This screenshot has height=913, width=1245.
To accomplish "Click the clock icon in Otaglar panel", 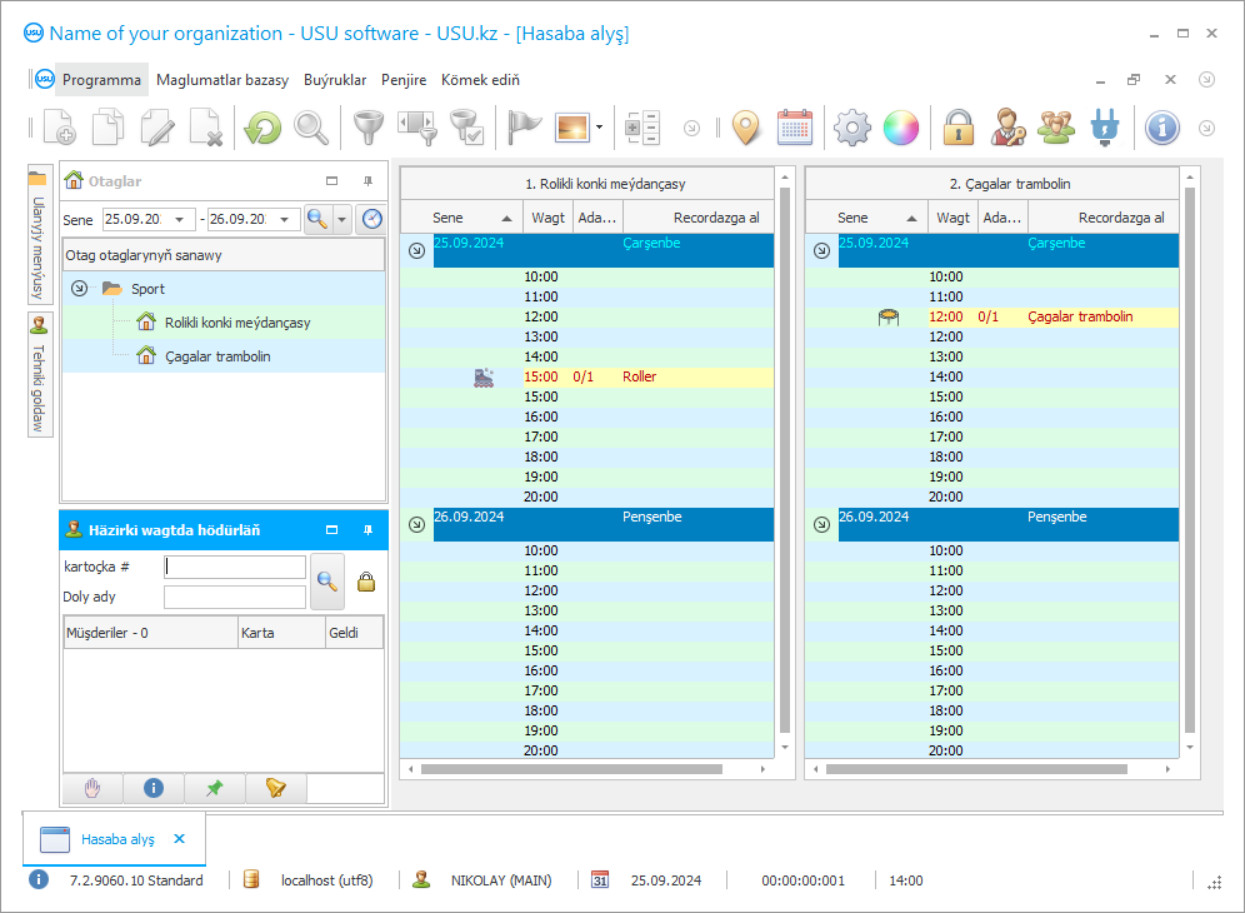I will point(371,219).
